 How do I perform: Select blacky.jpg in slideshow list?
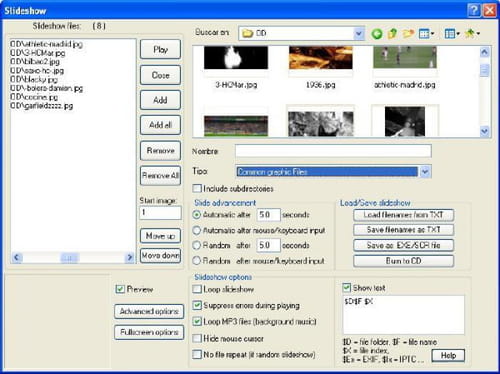(x=34, y=79)
